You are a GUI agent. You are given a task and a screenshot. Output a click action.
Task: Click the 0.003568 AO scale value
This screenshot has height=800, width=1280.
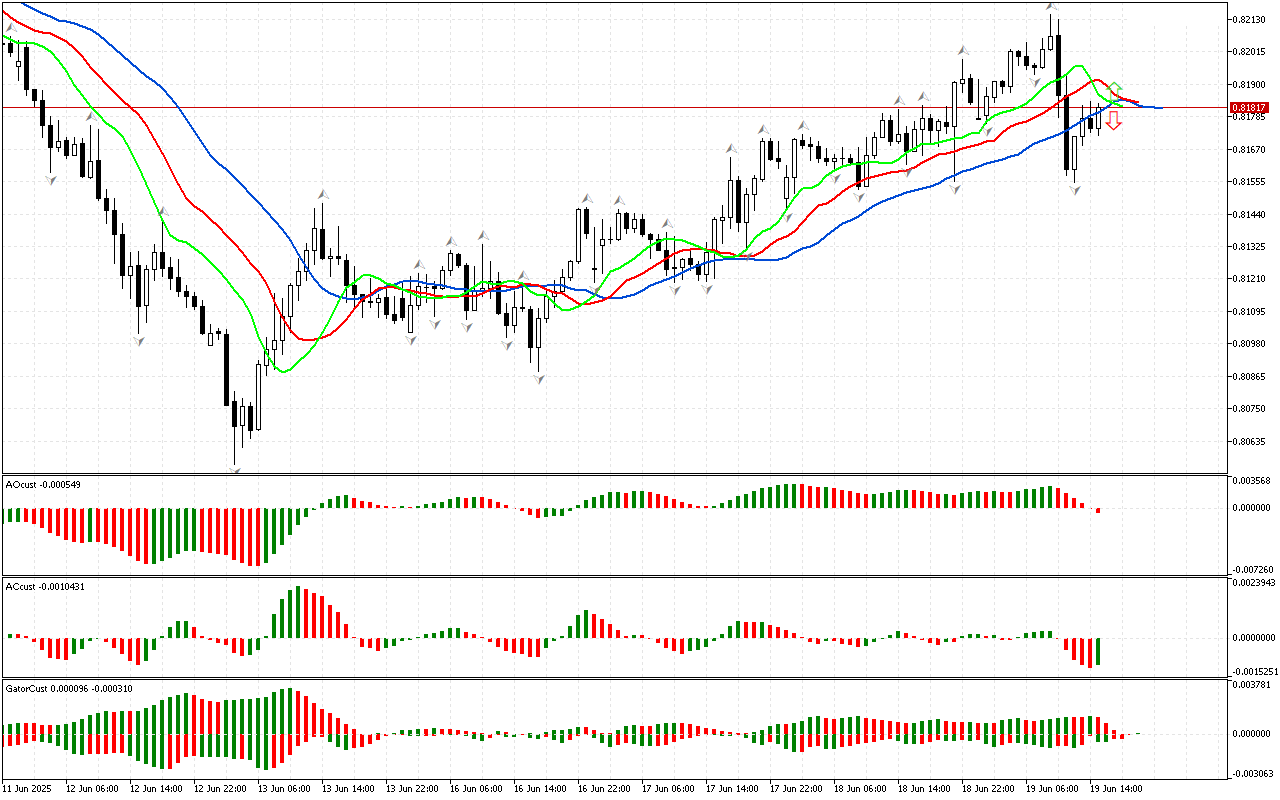[1252, 481]
